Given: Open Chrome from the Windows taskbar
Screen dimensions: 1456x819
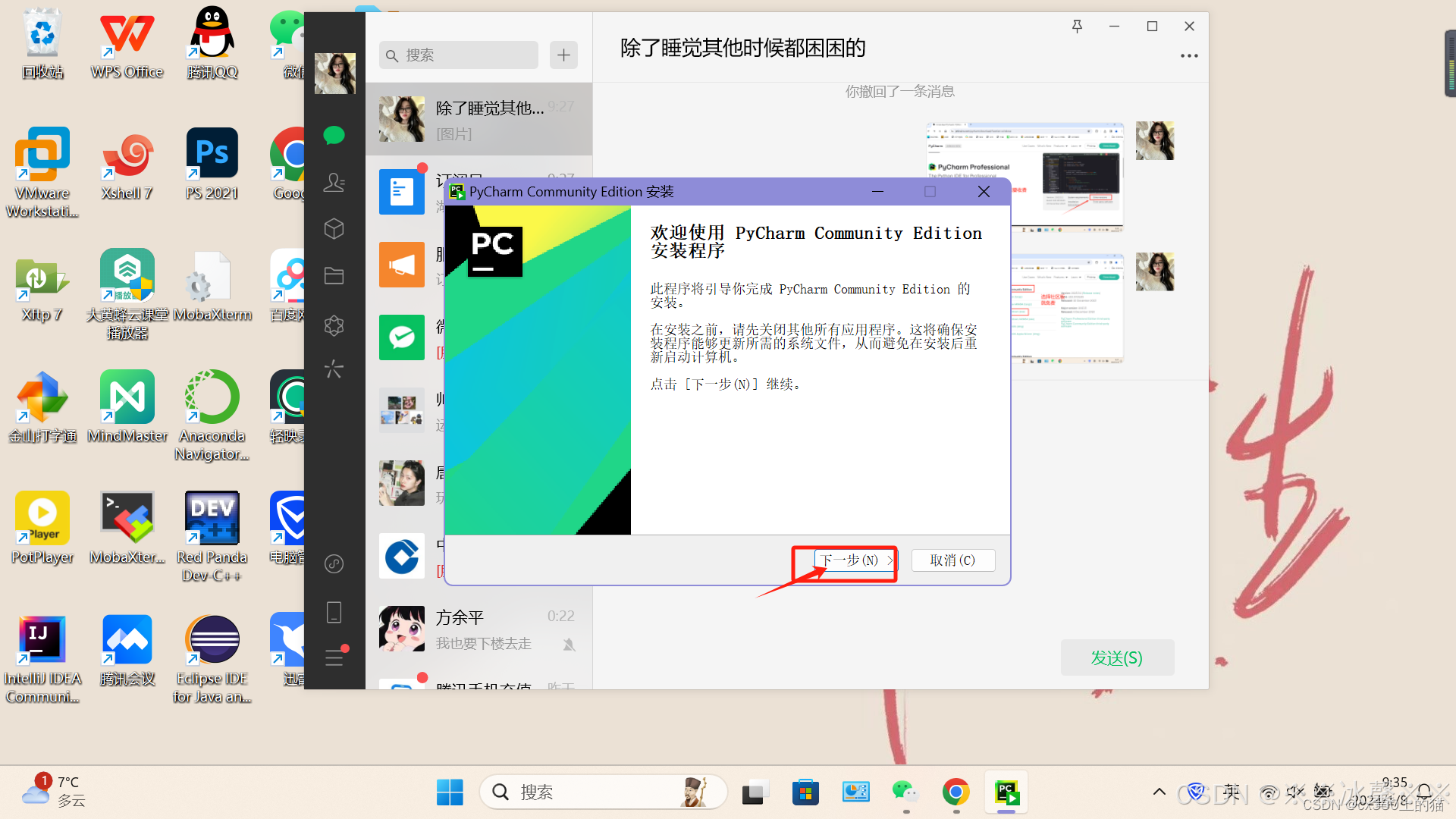Looking at the screenshot, I should click(x=955, y=792).
